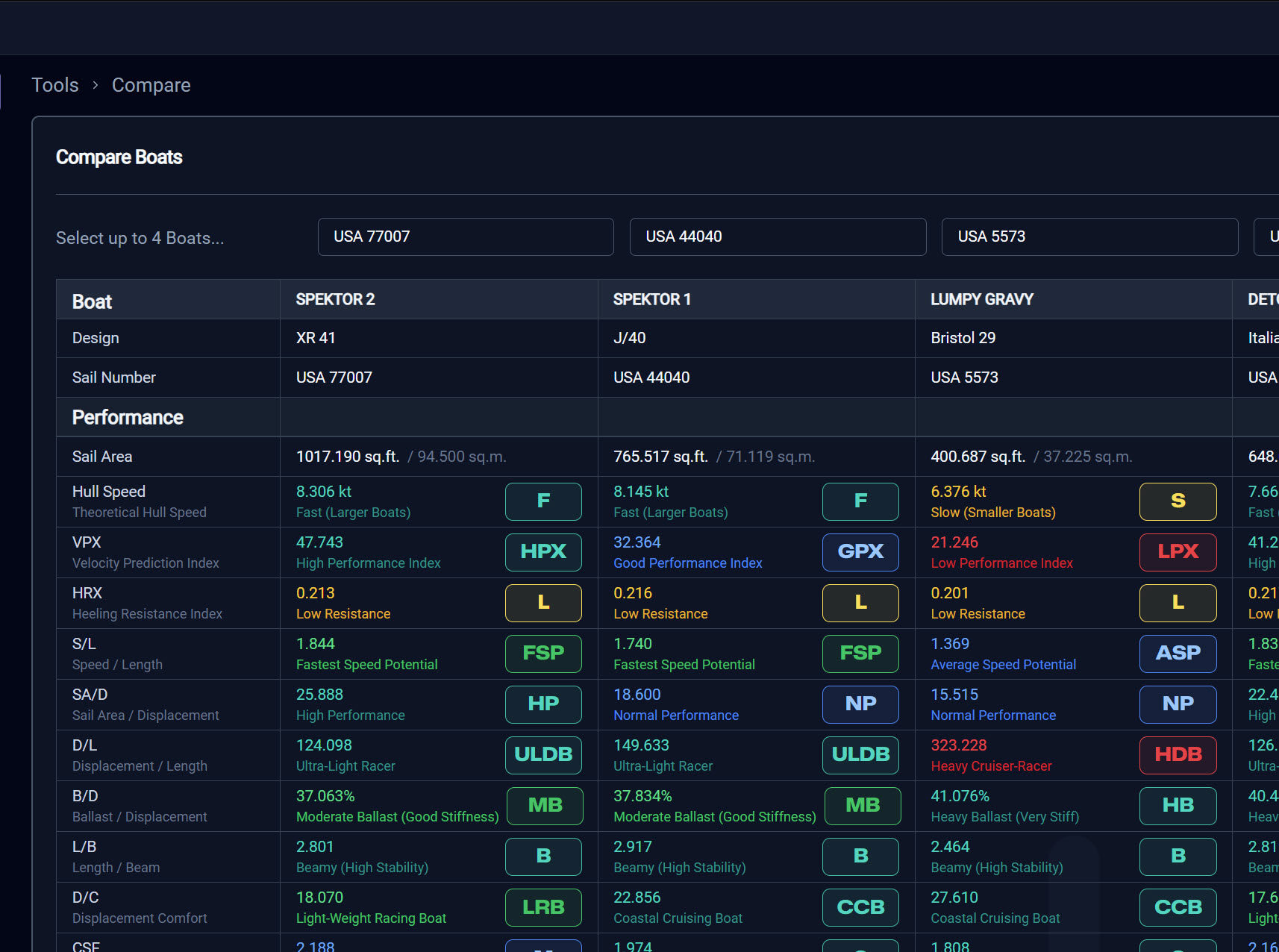This screenshot has width=1279, height=952.
Task: Click the HB ballast badge for Lumpy Gravy
Action: pos(1178,806)
